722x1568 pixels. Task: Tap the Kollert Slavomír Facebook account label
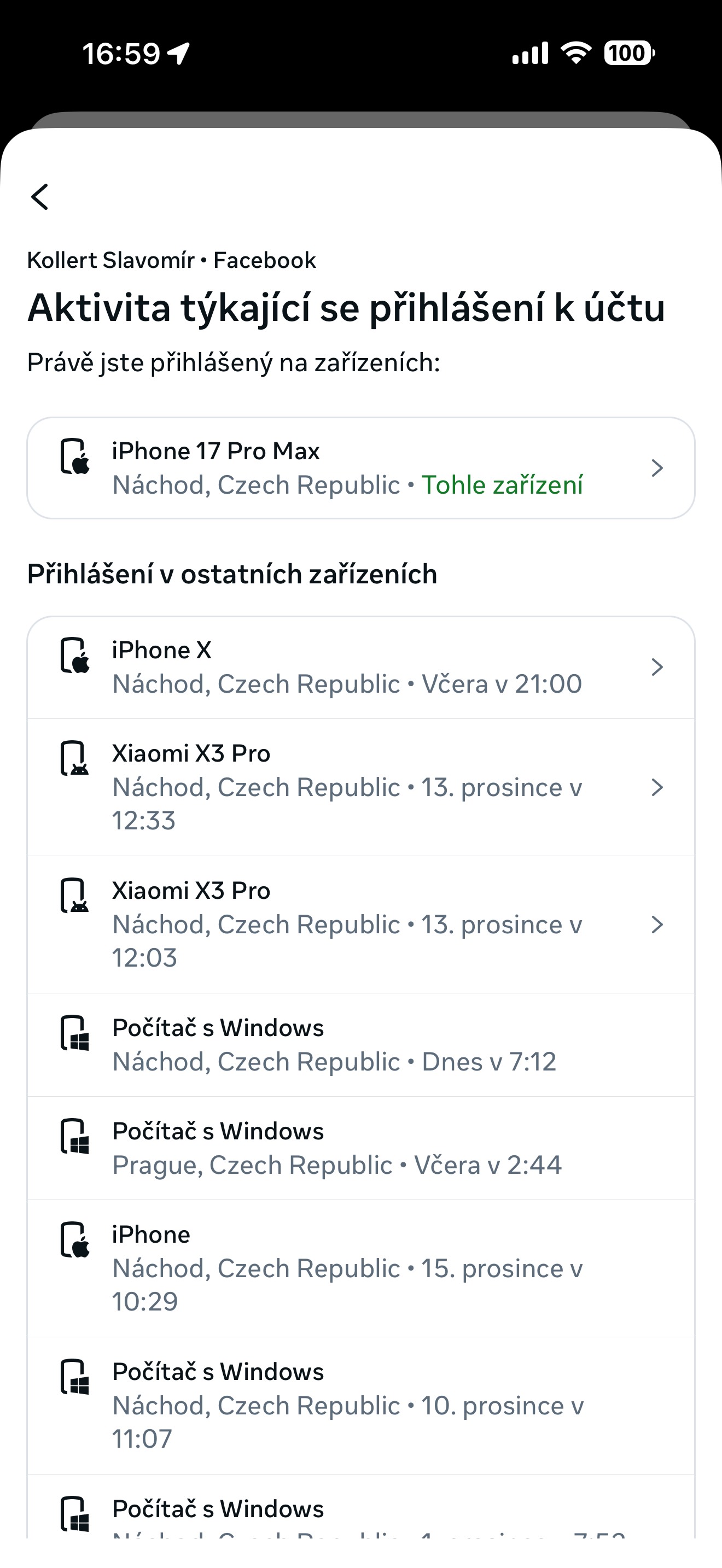pyautogui.click(x=171, y=261)
